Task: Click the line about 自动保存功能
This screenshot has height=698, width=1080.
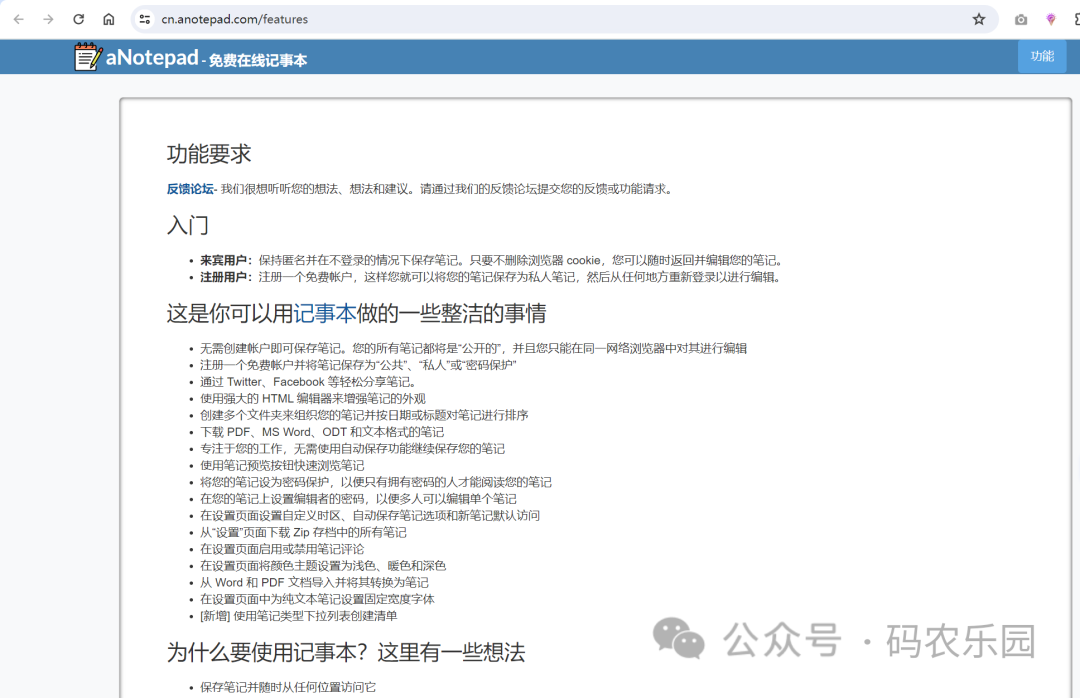Action: point(352,449)
